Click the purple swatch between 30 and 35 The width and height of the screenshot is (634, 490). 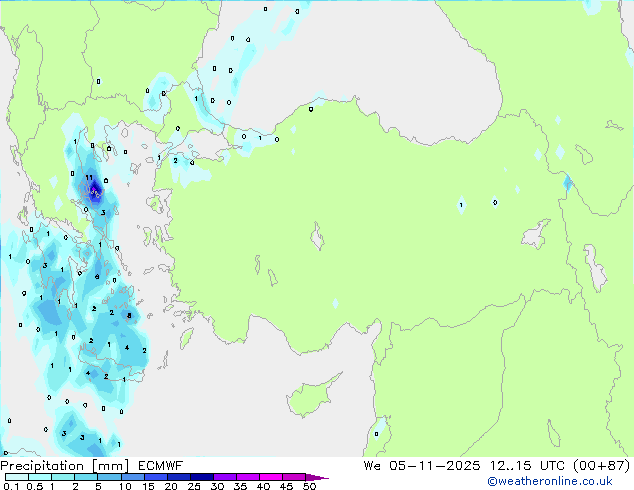pyautogui.click(x=225, y=477)
